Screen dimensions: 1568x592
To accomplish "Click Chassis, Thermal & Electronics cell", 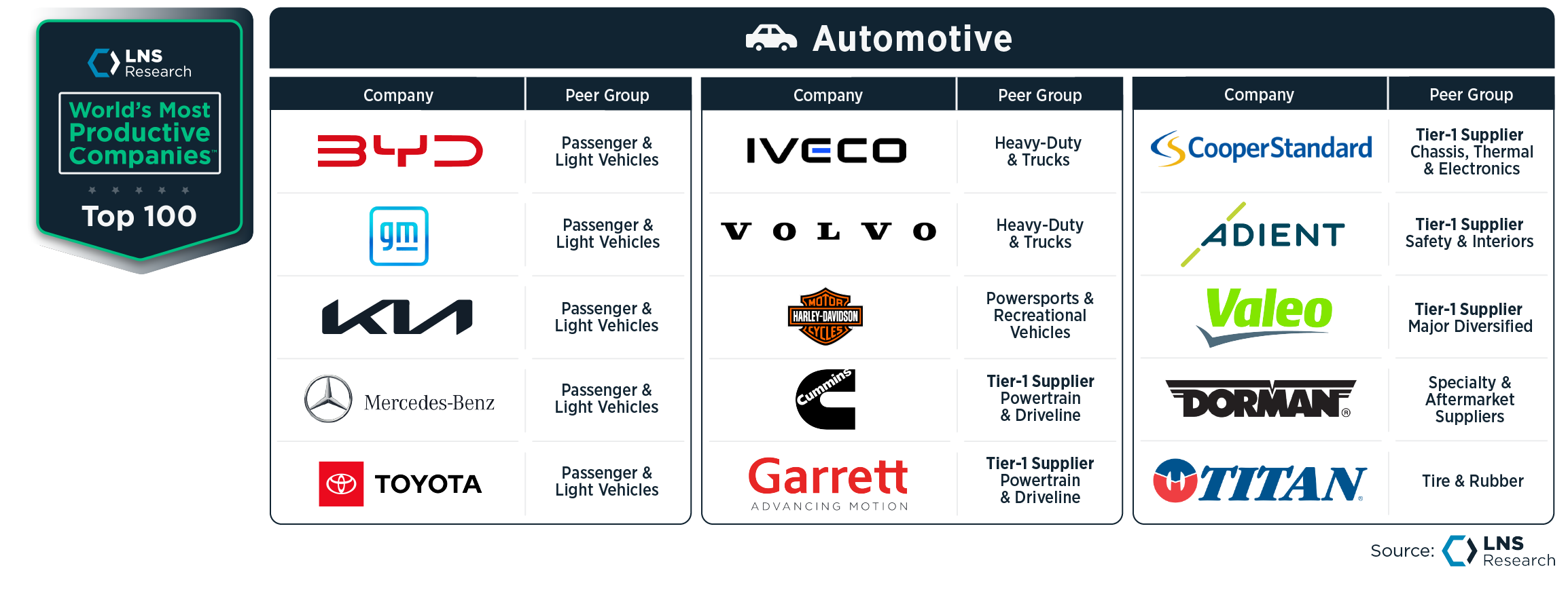I will coord(1472,151).
